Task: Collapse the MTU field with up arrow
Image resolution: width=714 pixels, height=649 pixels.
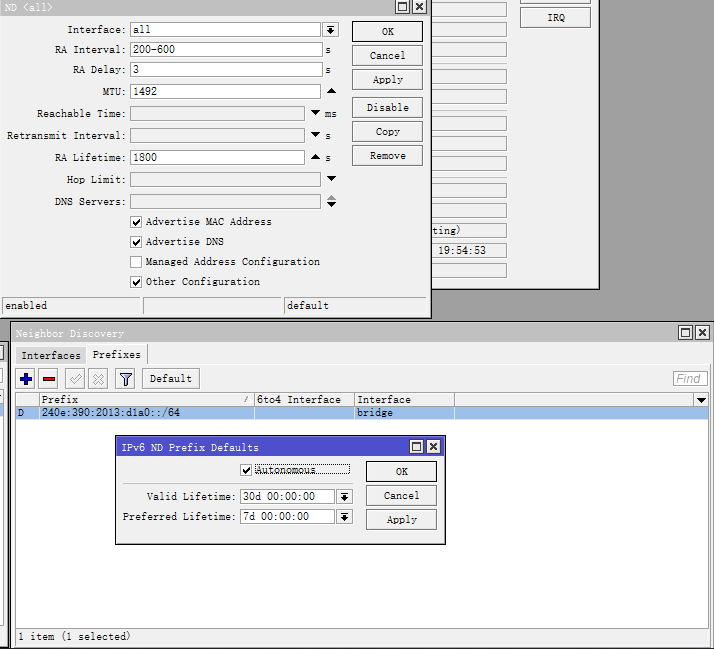Action: [331, 92]
